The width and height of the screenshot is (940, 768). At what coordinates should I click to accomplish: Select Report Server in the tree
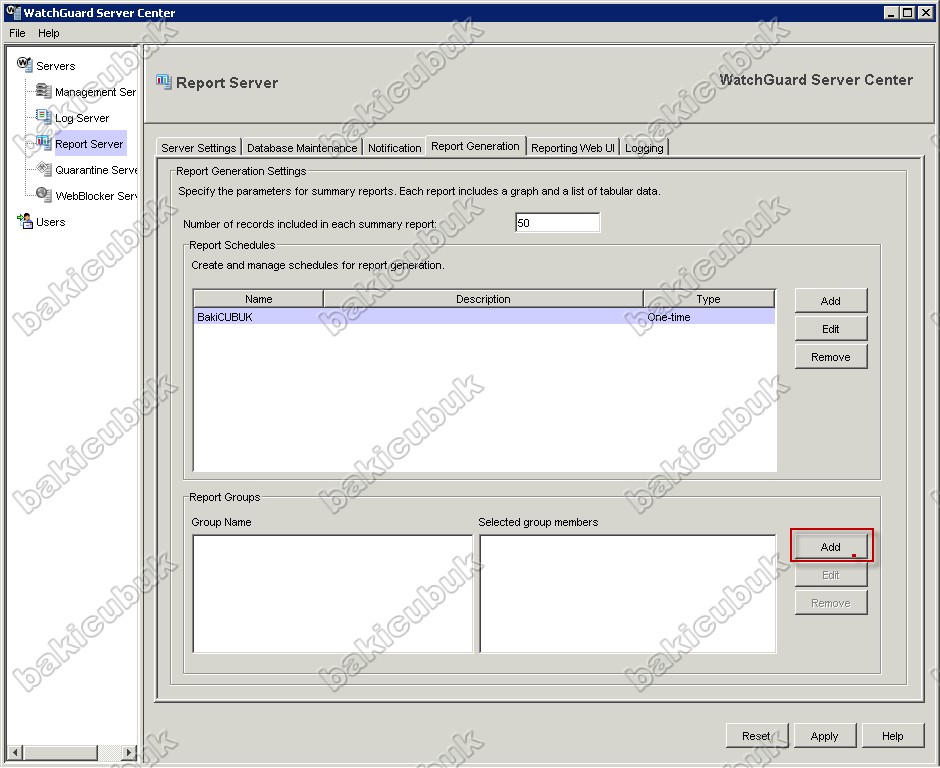pos(89,144)
